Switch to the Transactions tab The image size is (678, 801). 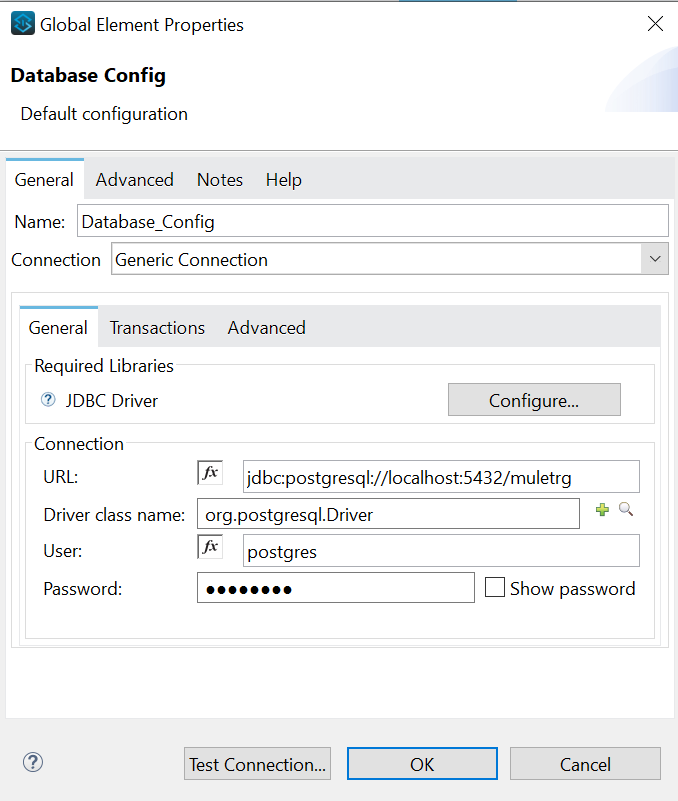tap(157, 327)
